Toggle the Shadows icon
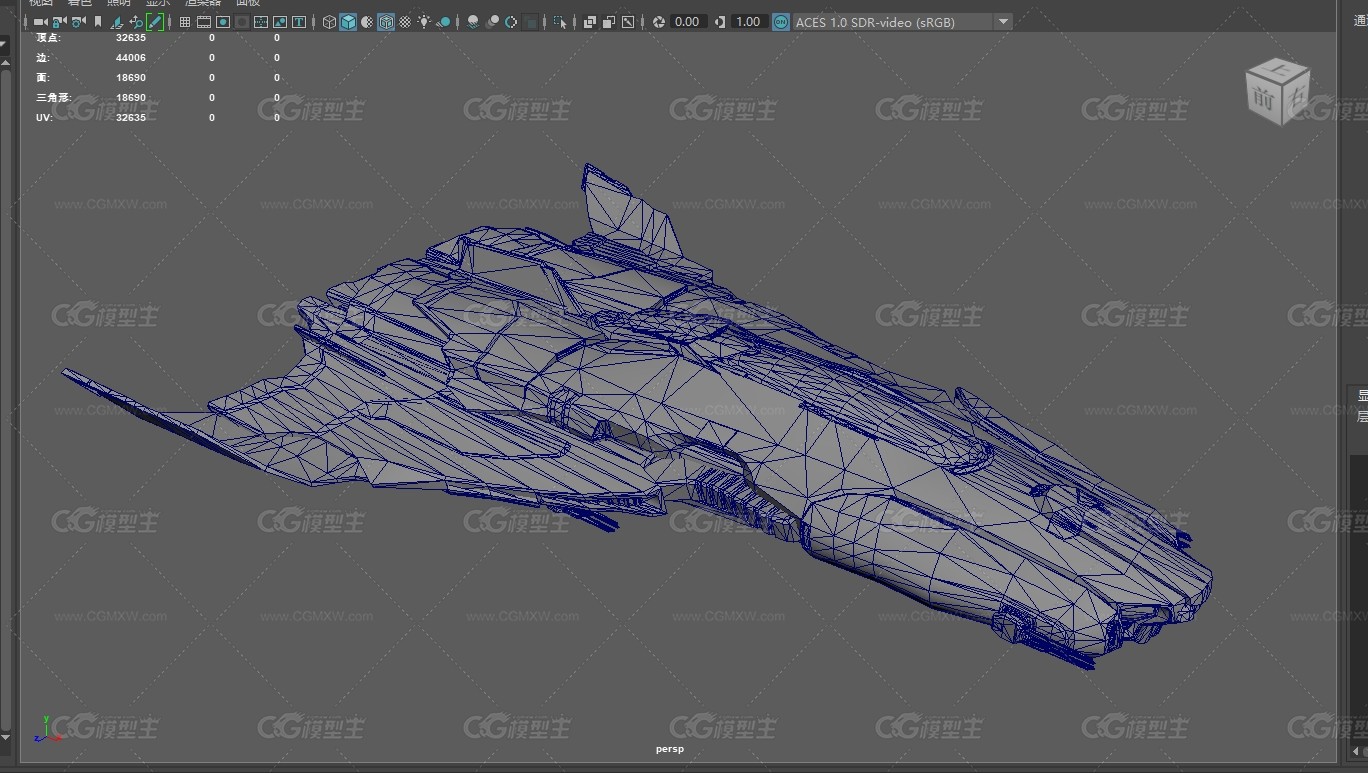The width and height of the screenshot is (1368, 773). tap(443, 21)
